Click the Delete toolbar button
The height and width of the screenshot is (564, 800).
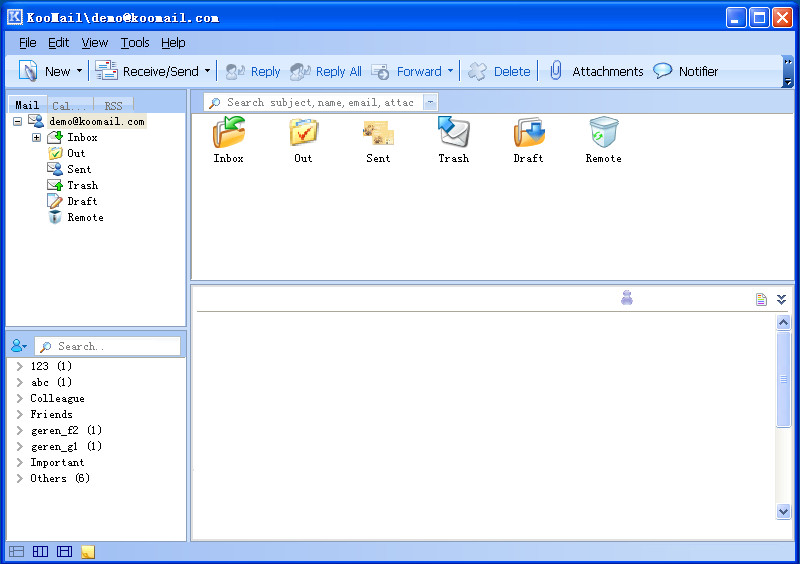(499, 71)
